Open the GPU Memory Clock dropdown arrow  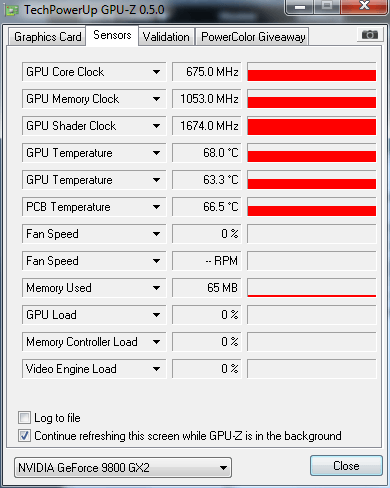coord(156,99)
